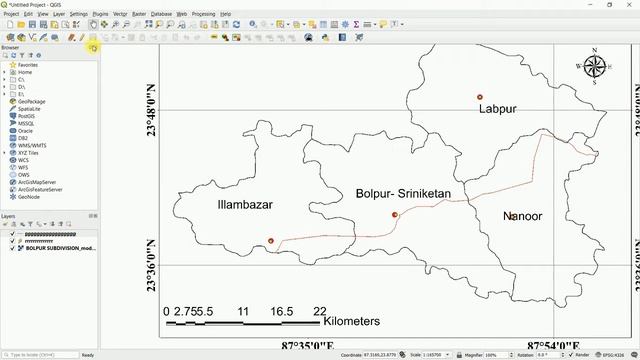Select Favorites in the Browser

(x=28, y=65)
